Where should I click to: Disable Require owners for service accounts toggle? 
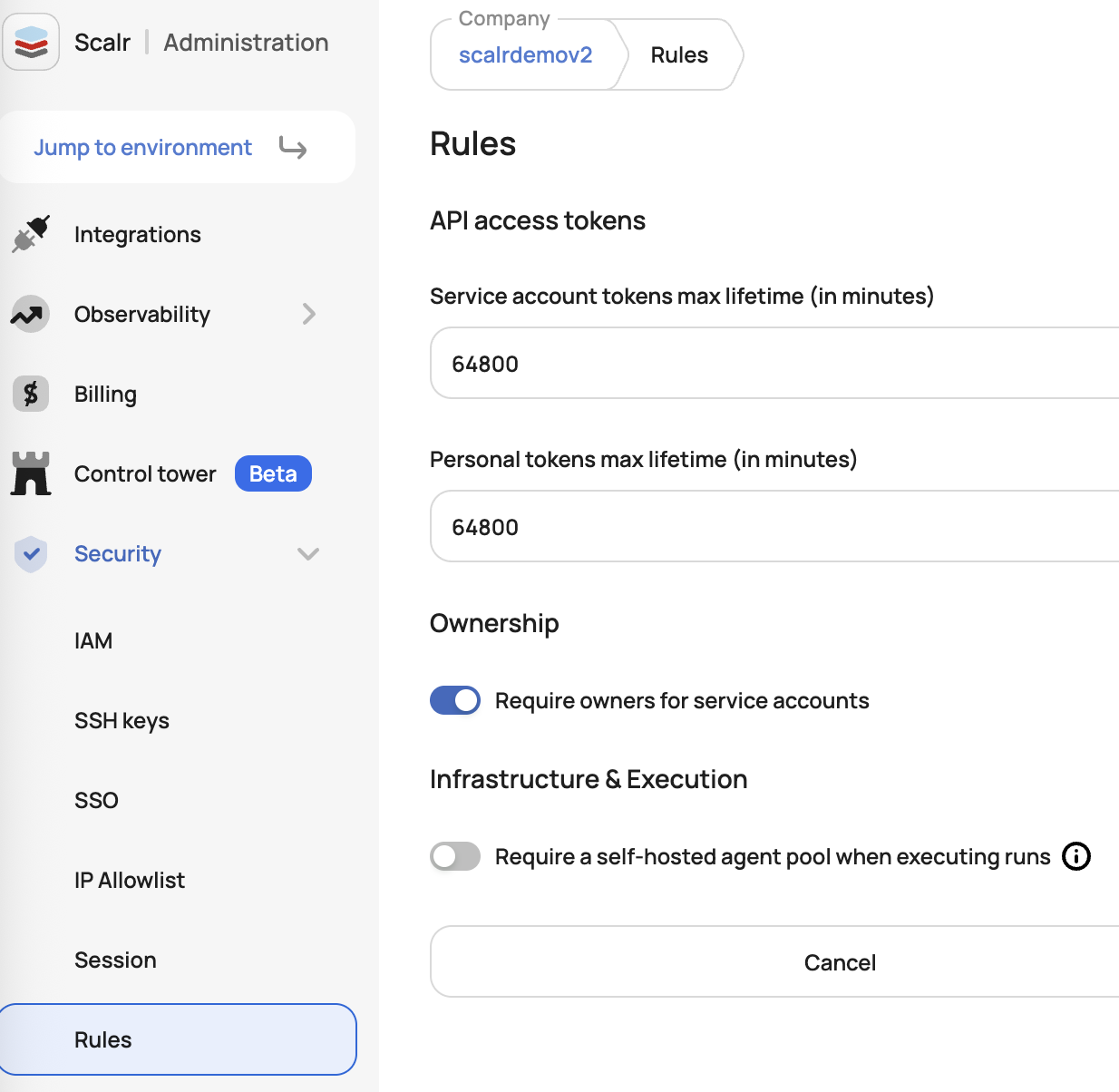coord(455,700)
